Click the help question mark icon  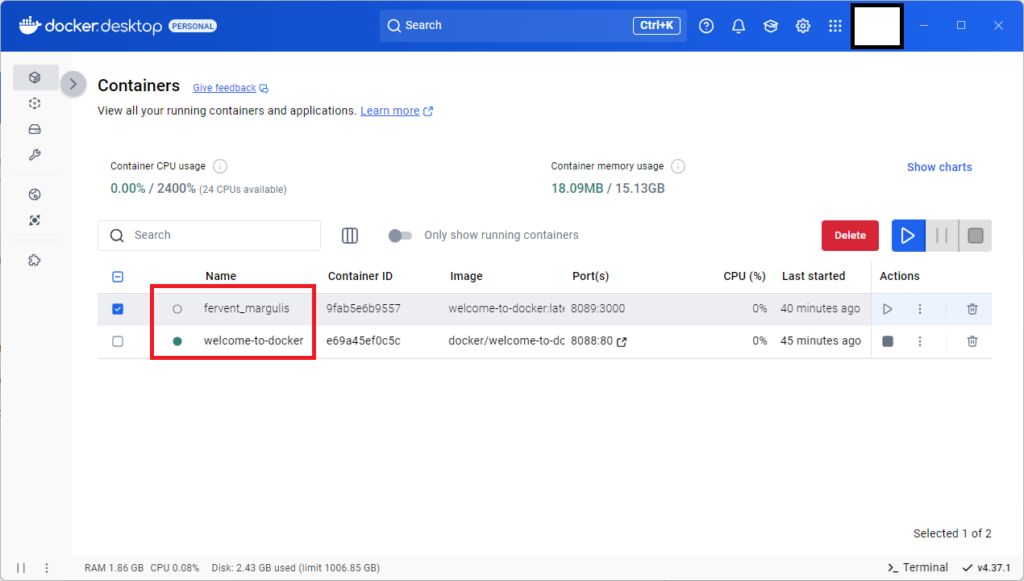[706, 26]
